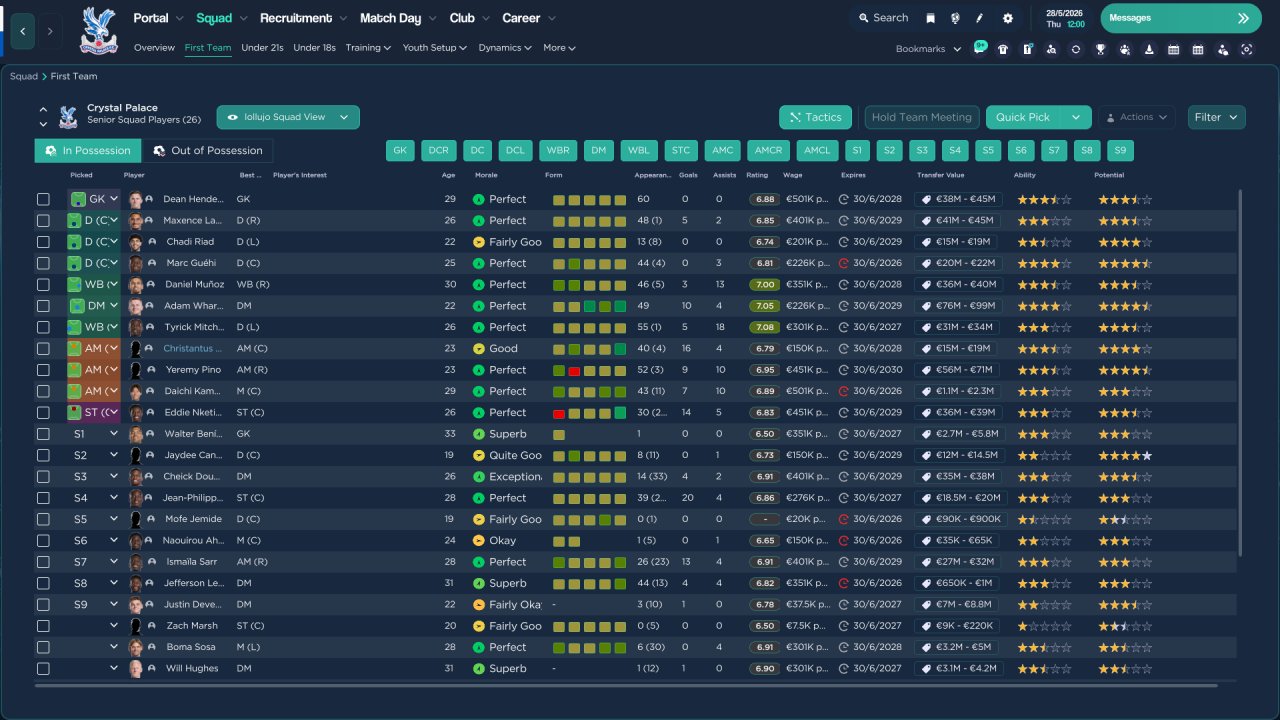Tick the checkbox for Dean Henderson
The image size is (1280, 720).
(43, 199)
